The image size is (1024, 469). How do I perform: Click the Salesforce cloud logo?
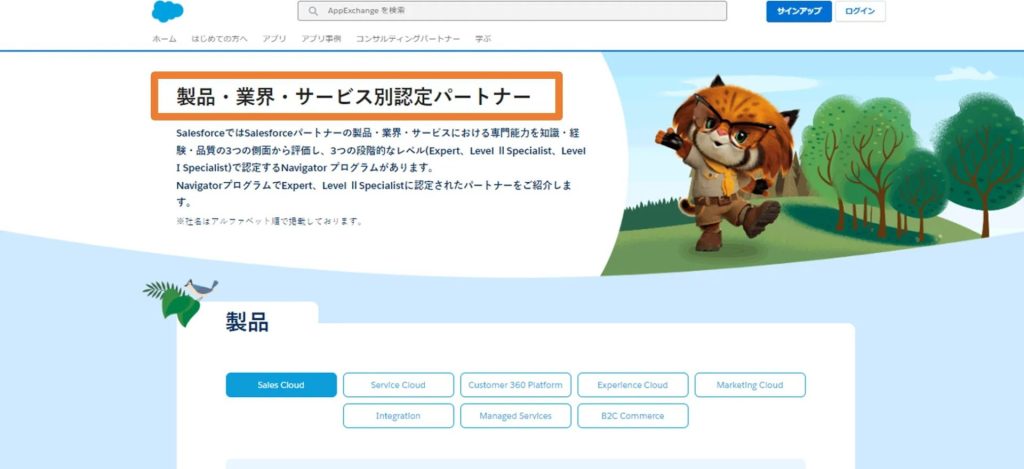(x=167, y=11)
